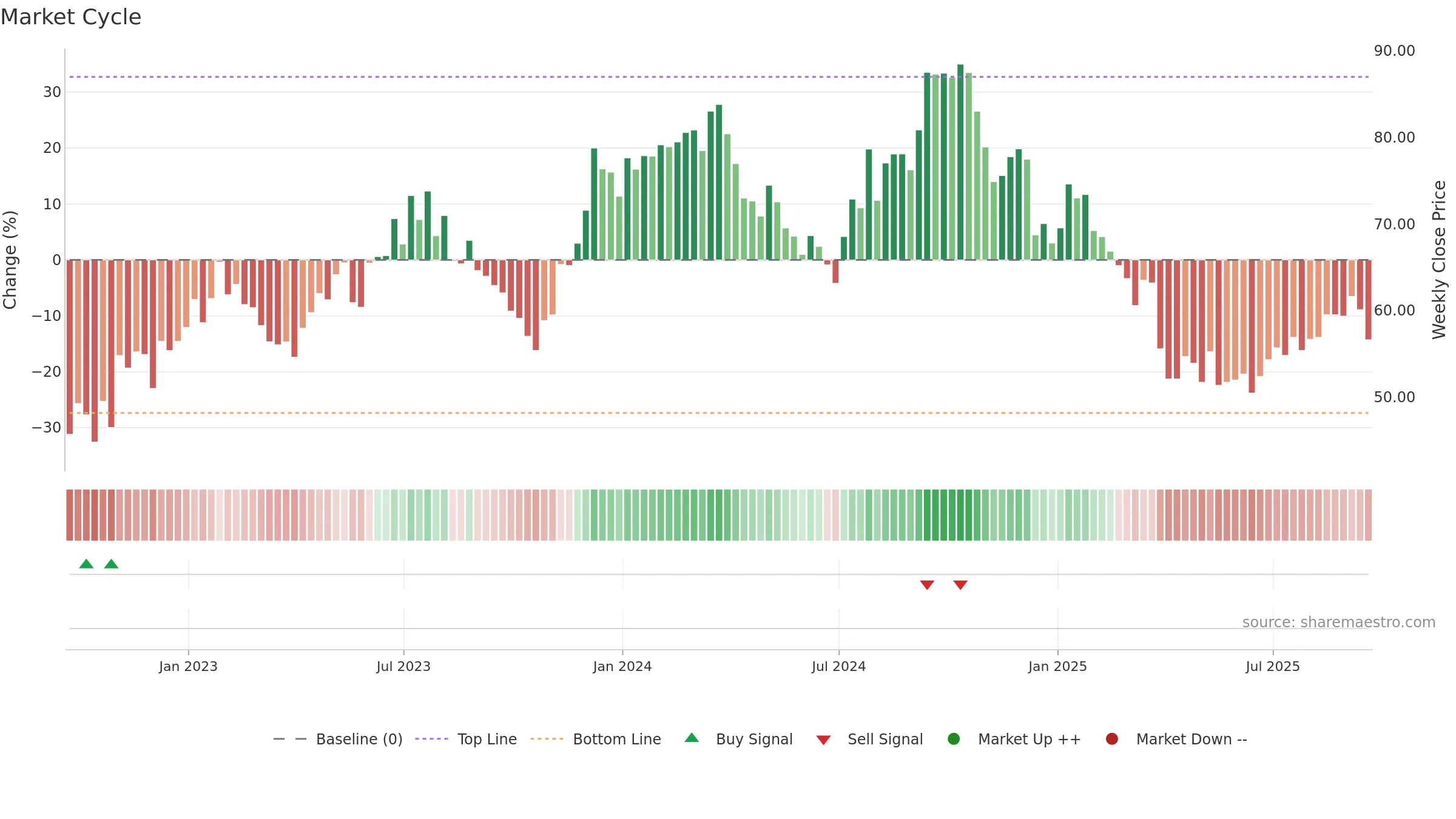Click the 90.00 price axis value
1456x819 pixels.
pos(1394,51)
